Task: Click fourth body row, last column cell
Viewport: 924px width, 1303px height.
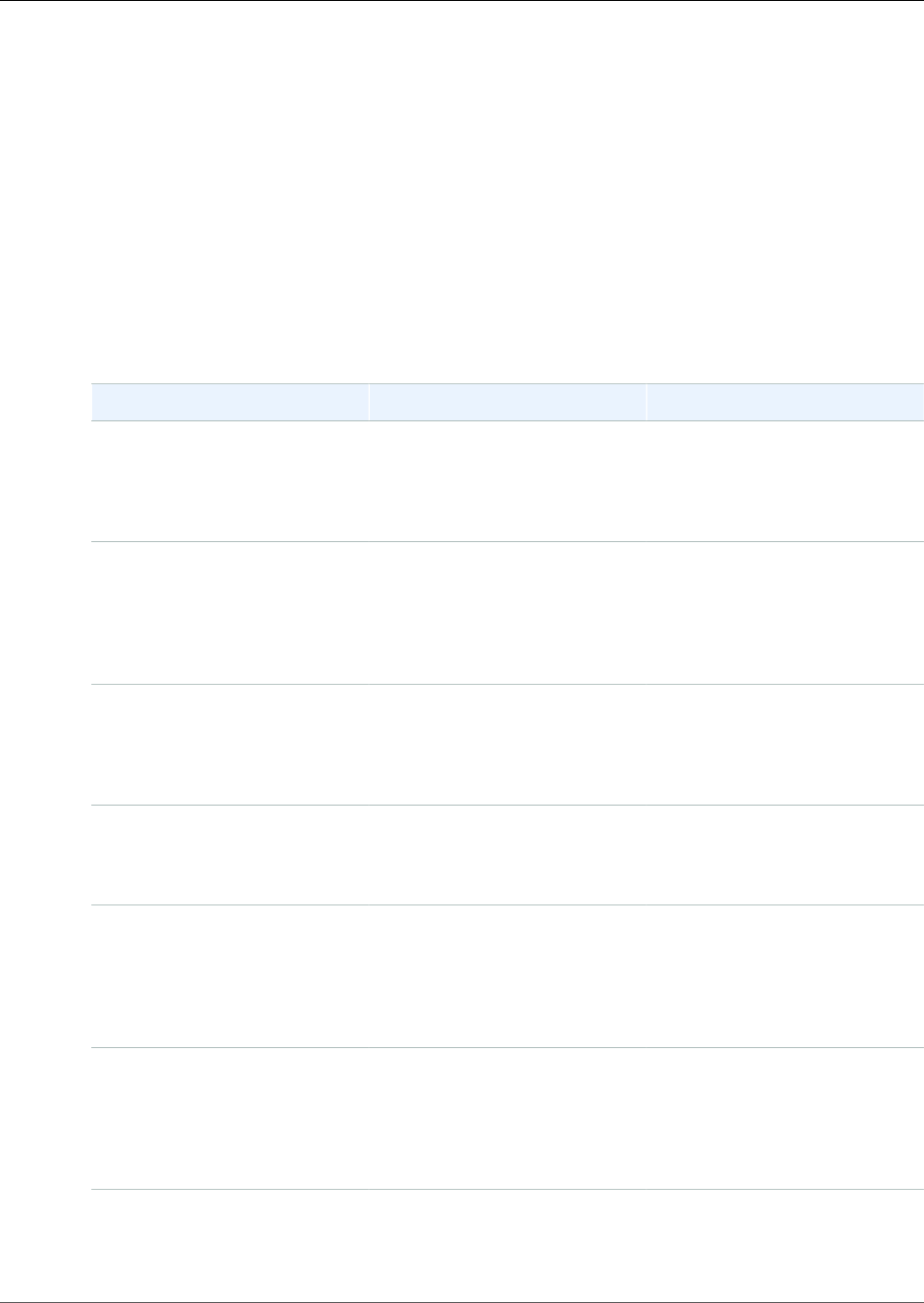Action: [x=785, y=855]
